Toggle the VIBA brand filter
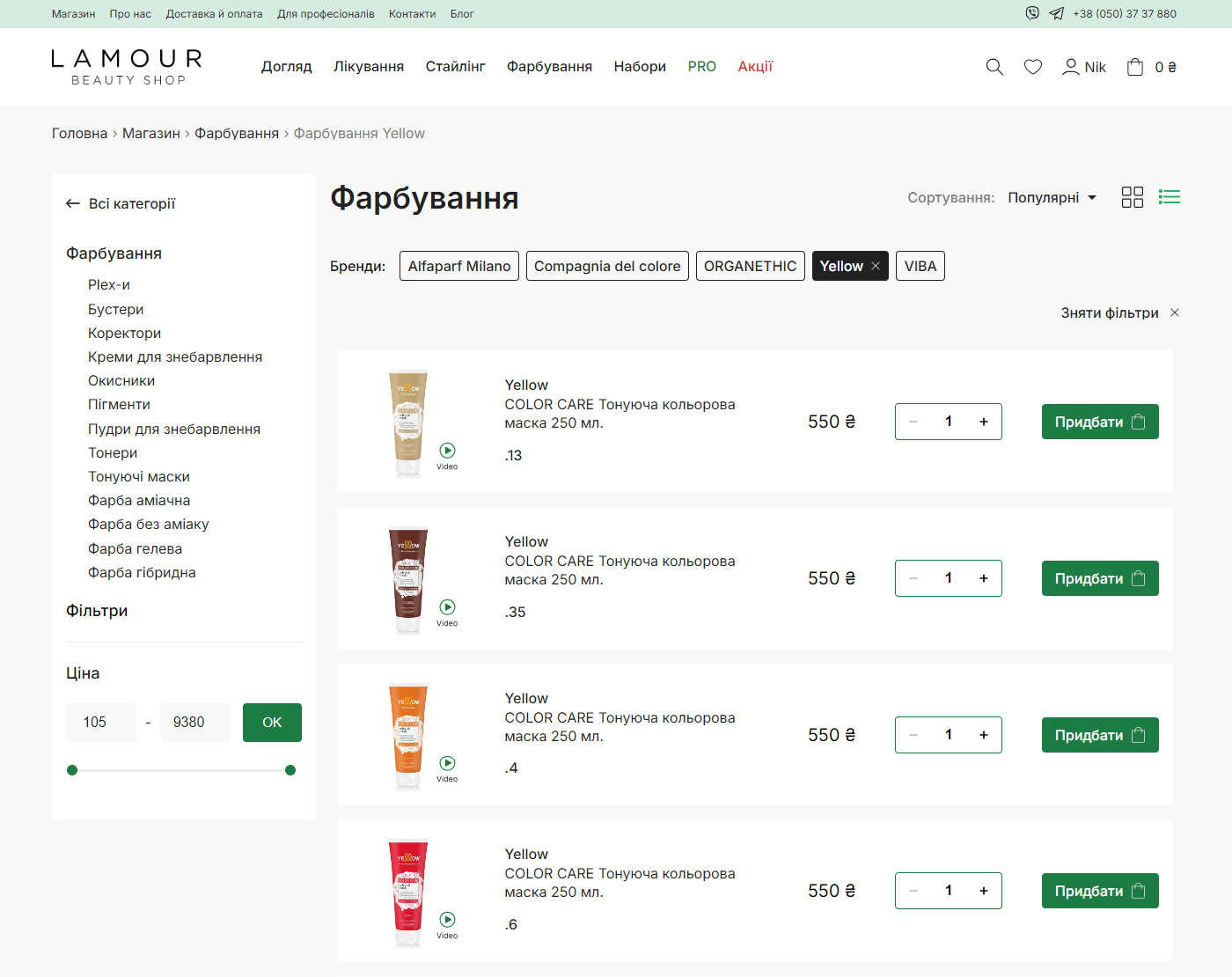The image size is (1232, 977). pos(920,266)
